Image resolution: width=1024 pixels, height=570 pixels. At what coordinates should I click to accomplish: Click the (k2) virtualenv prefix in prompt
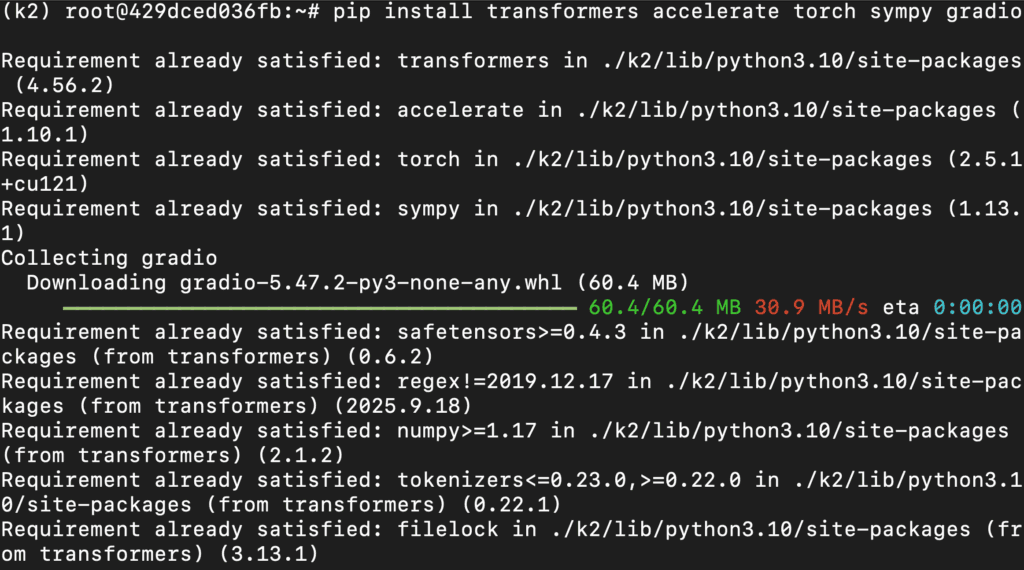click(x=33, y=12)
